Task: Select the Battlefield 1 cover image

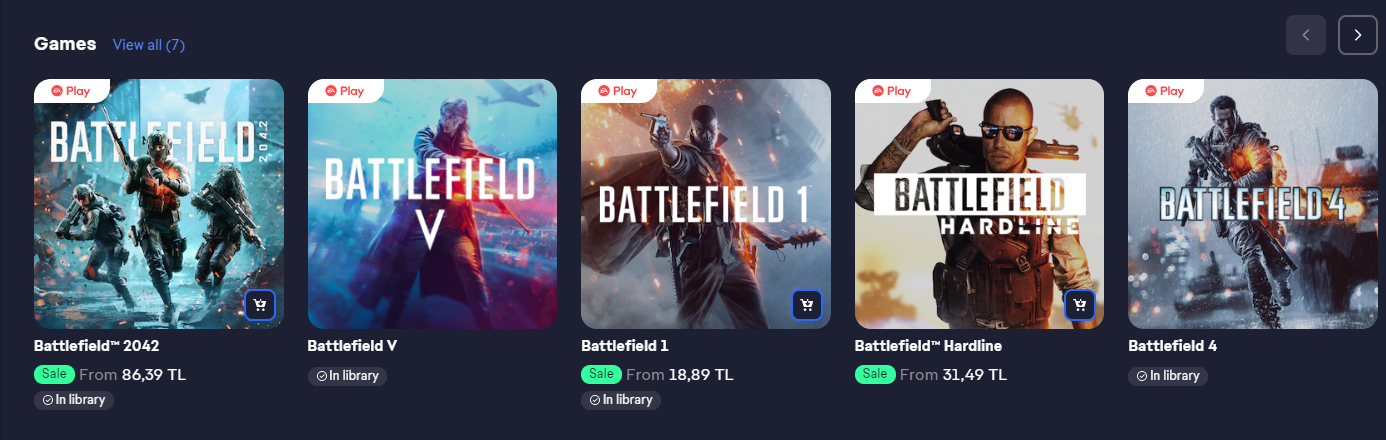Action: click(x=706, y=204)
